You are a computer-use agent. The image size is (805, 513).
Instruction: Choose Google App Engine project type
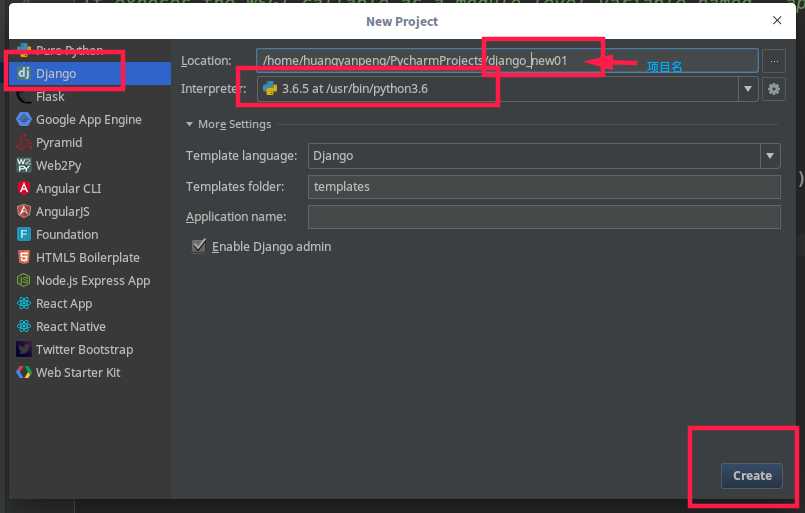[90, 120]
